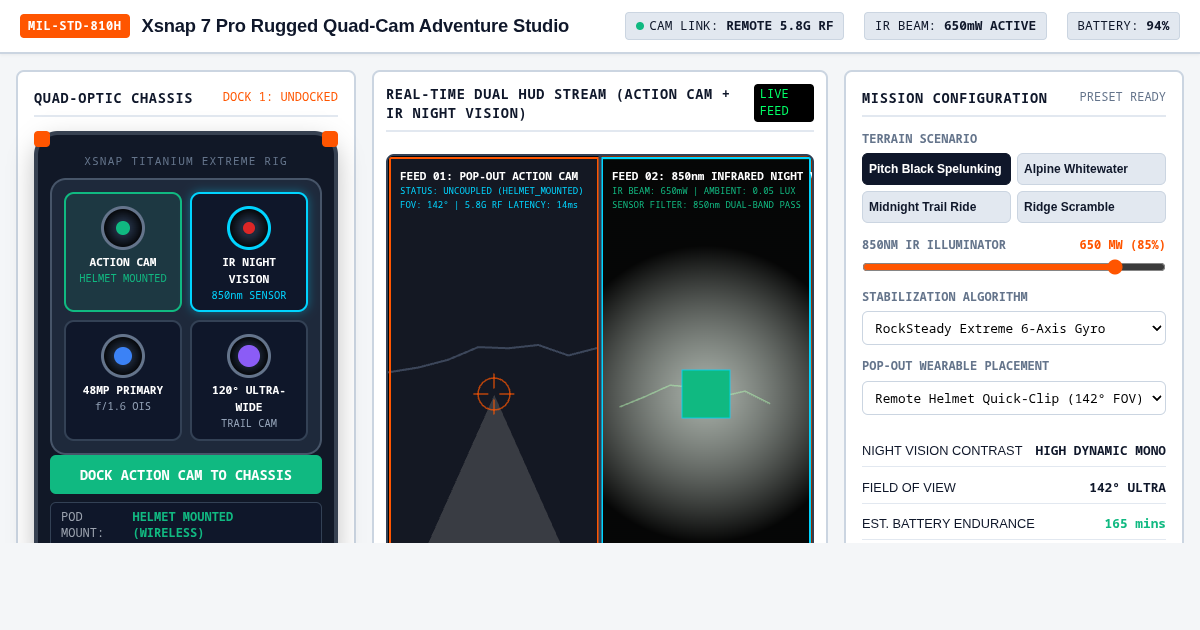Click the Feed 01: Pop-Out Action Cam title

point(489,176)
